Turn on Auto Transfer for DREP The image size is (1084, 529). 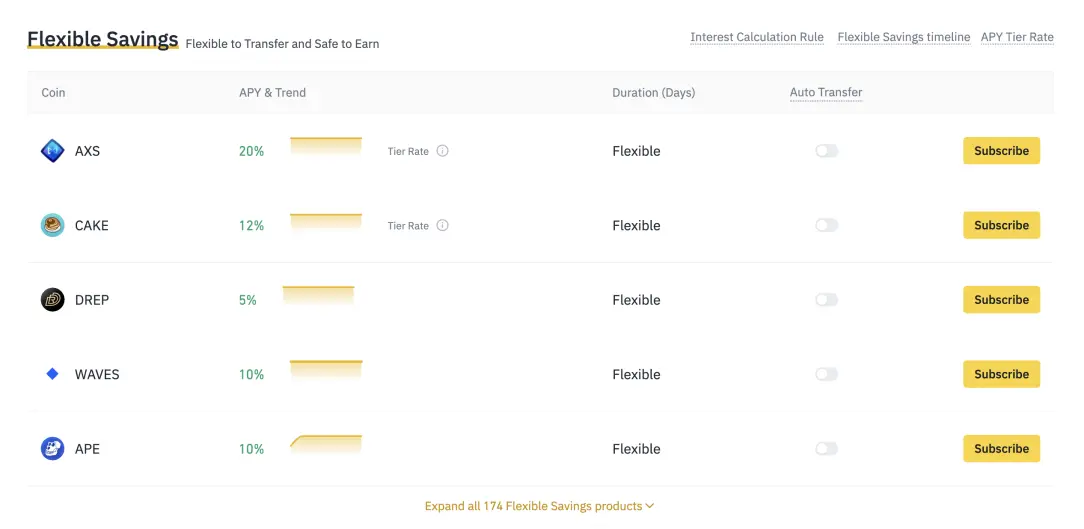pos(826,299)
